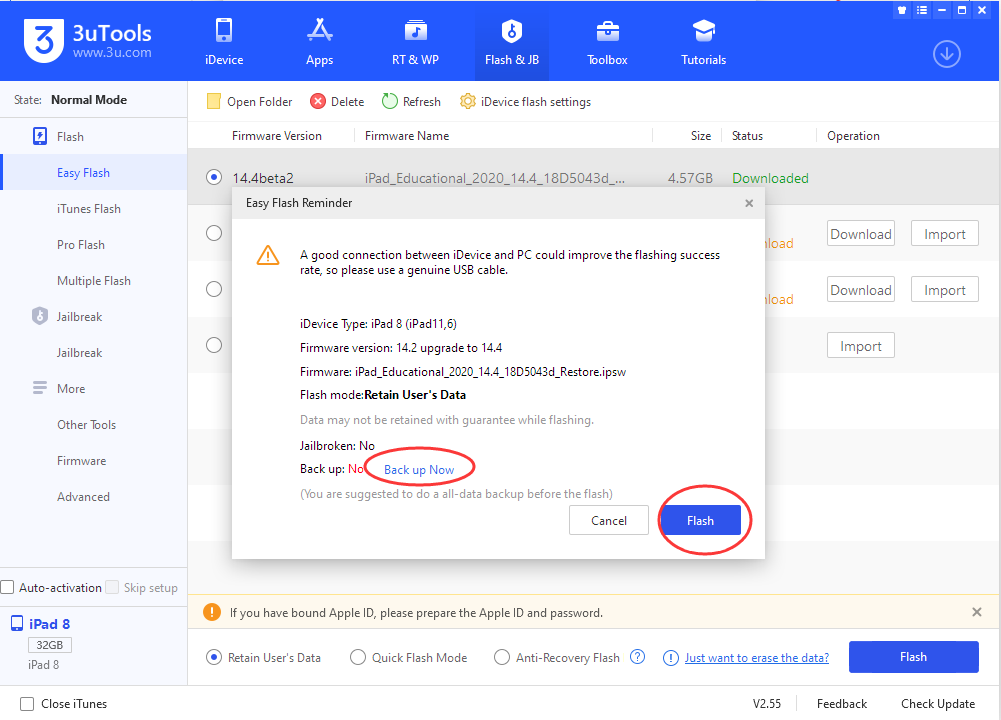Open the Toolbox tab
The width and height of the screenshot is (1001, 720).
pyautogui.click(x=607, y=42)
